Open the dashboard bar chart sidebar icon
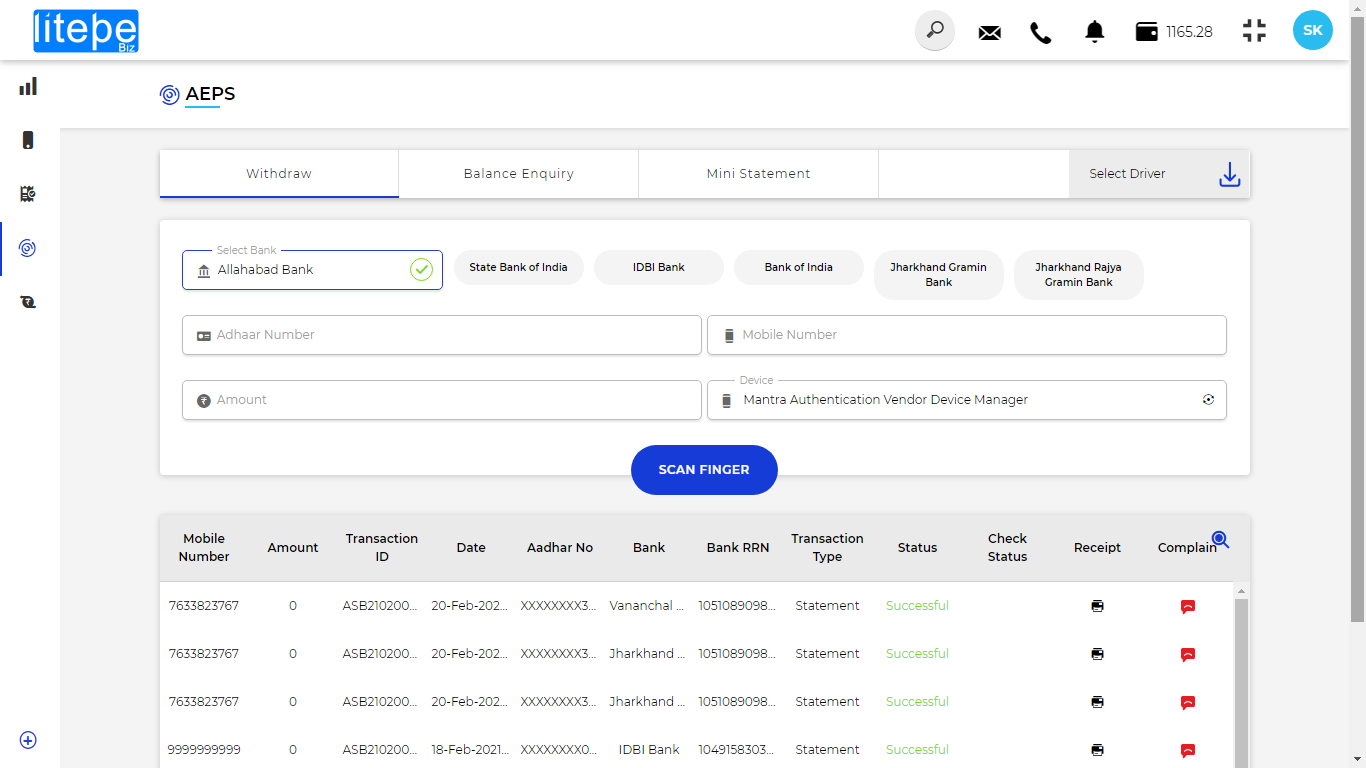 coord(28,87)
